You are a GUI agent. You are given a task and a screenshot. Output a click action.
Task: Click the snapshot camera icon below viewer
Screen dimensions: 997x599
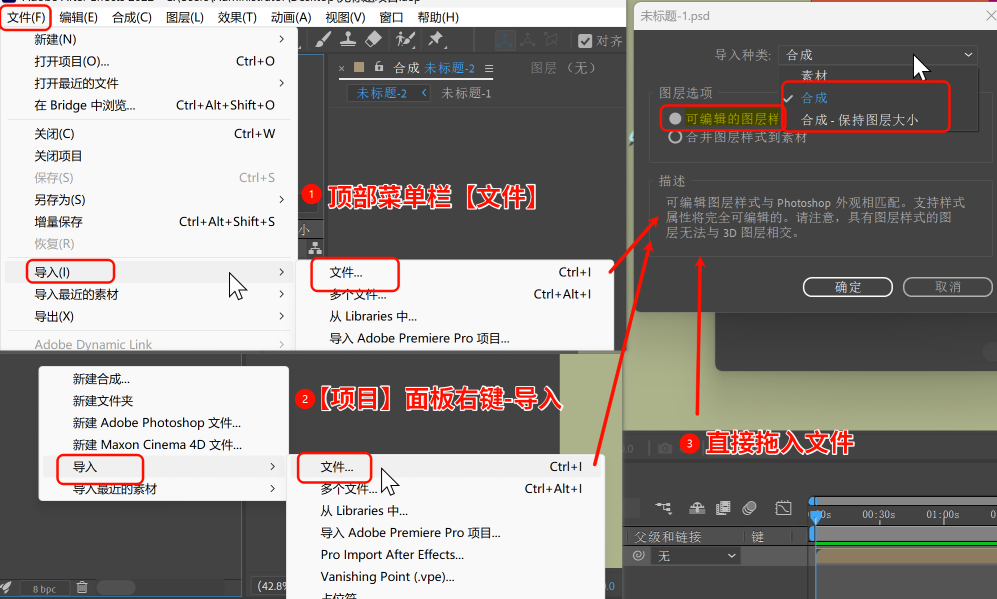pos(665,448)
